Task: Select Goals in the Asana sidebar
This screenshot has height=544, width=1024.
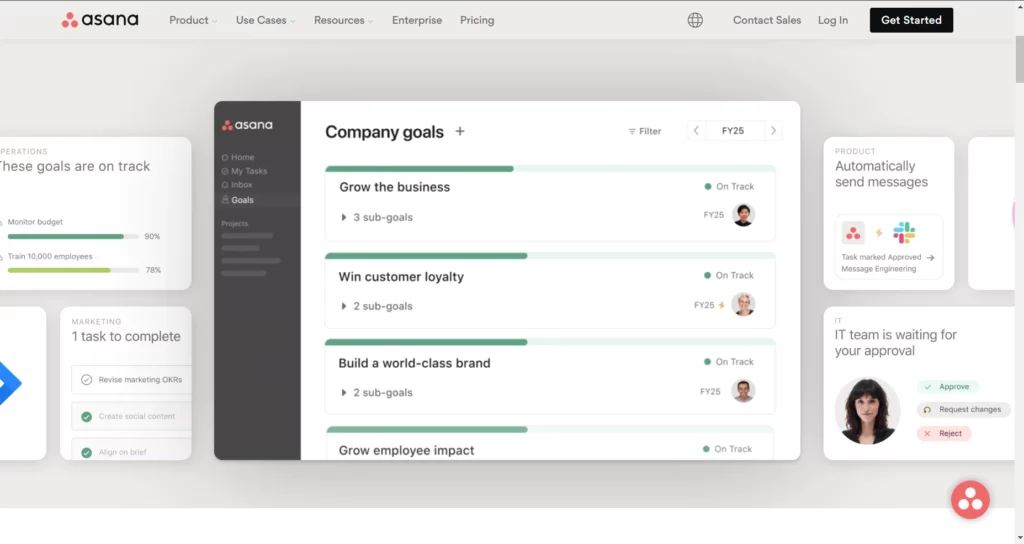Action: coord(241,200)
